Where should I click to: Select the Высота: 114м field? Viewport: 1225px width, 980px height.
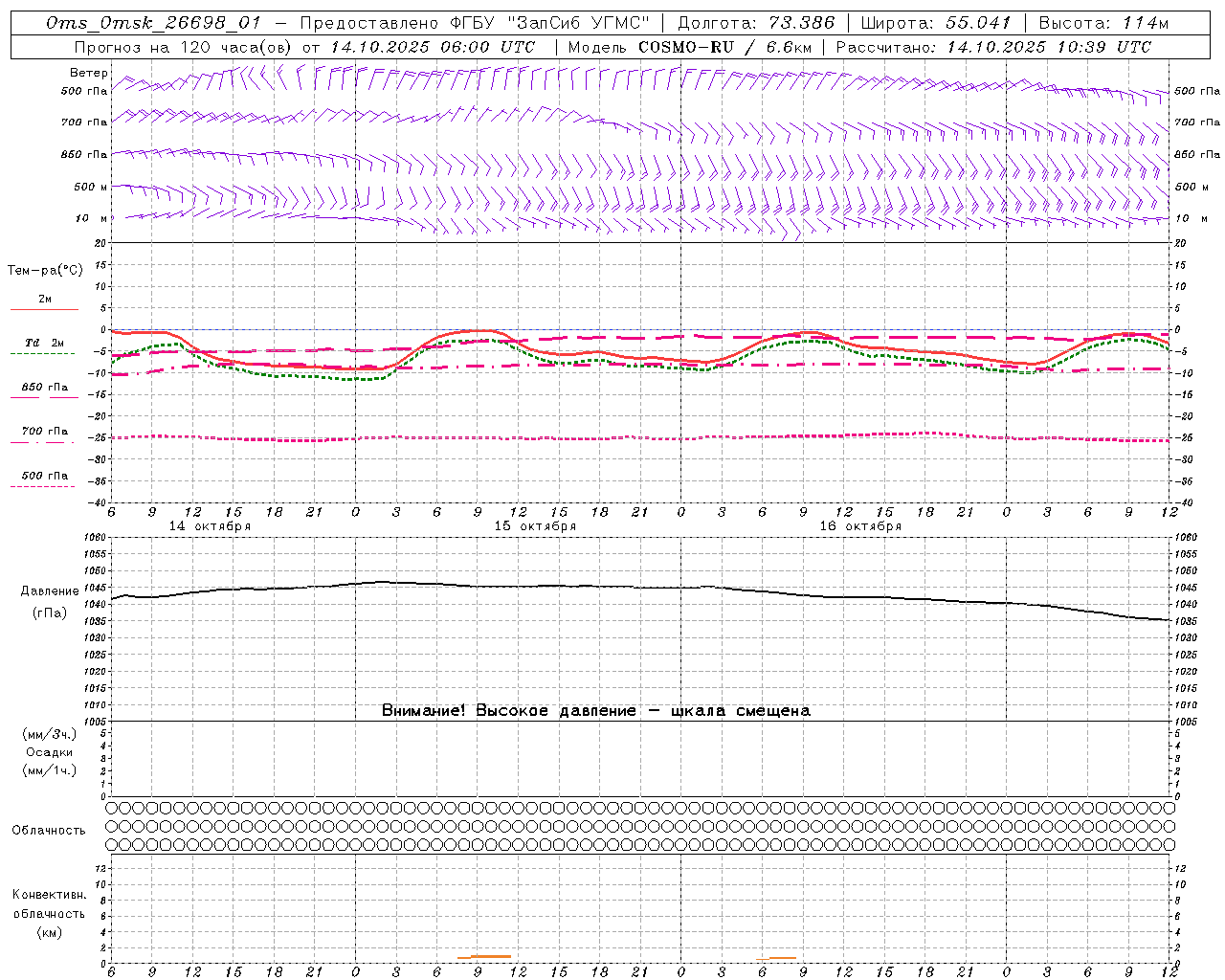tap(1103, 24)
